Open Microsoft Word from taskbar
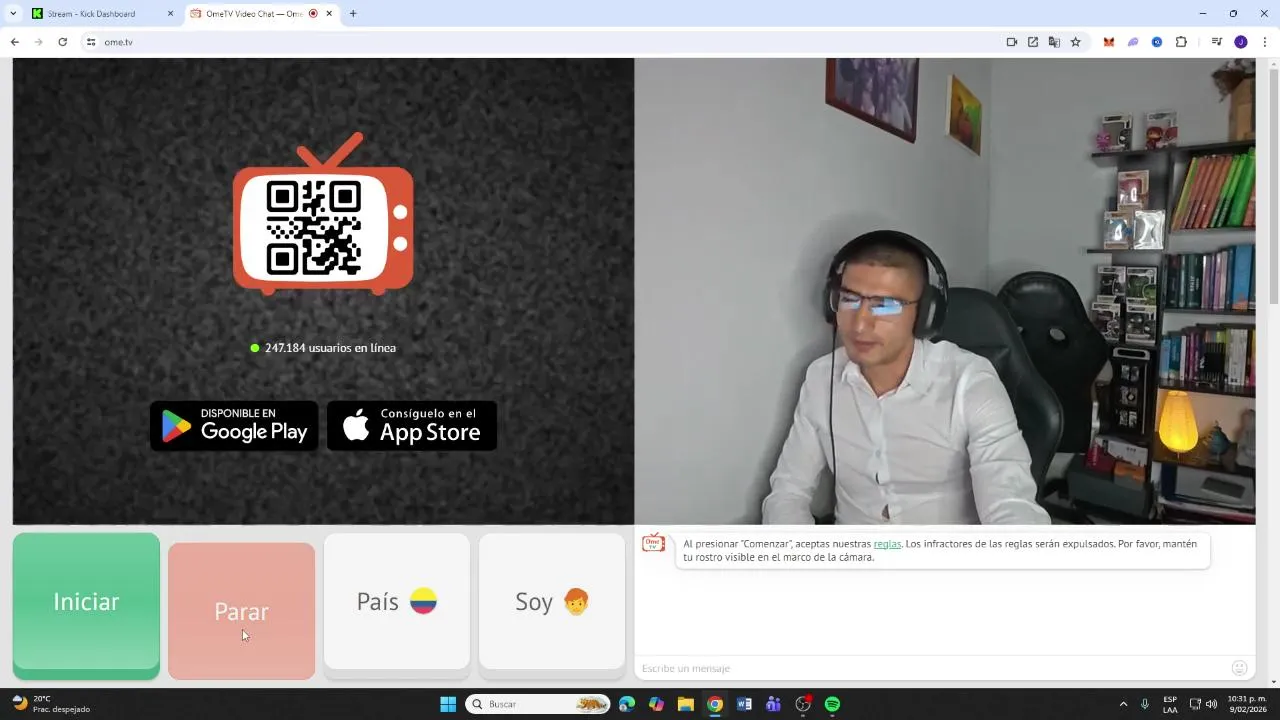 (x=744, y=704)
